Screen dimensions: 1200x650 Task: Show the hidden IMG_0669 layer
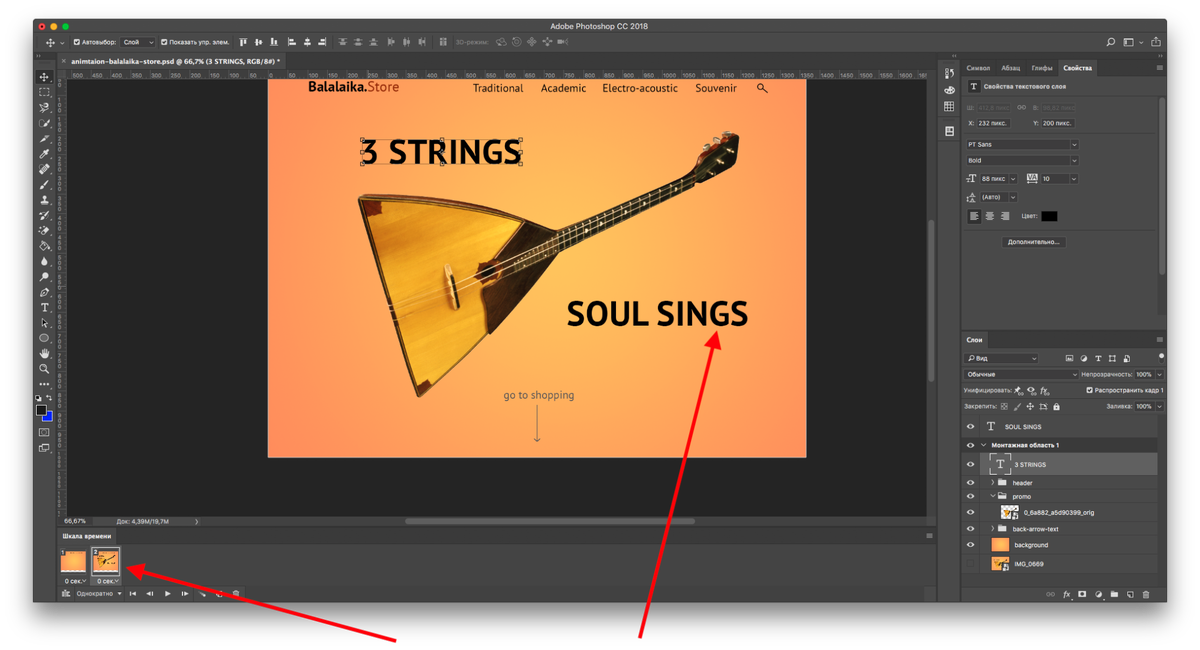(x=968, y=563)
